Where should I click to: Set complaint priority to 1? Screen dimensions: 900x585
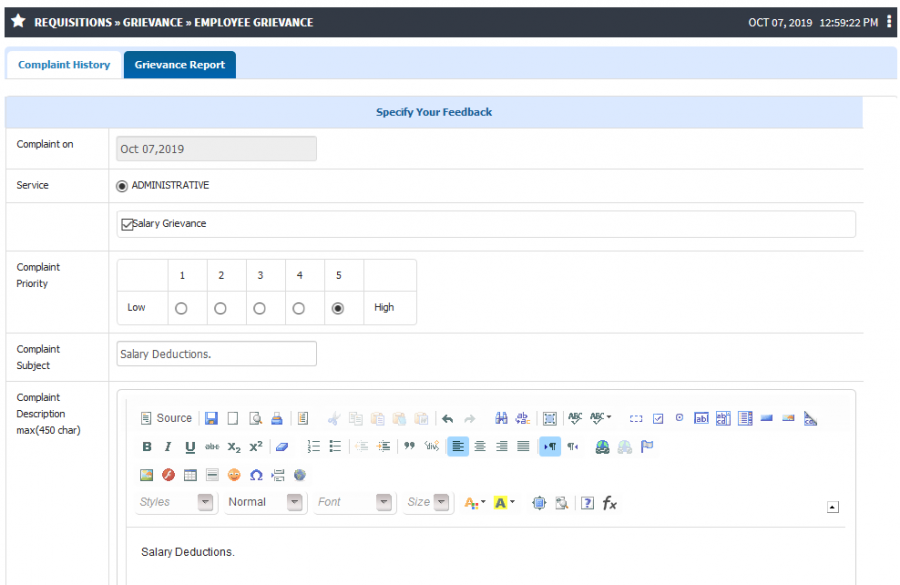pyautogui.click(x=181, y=308)
